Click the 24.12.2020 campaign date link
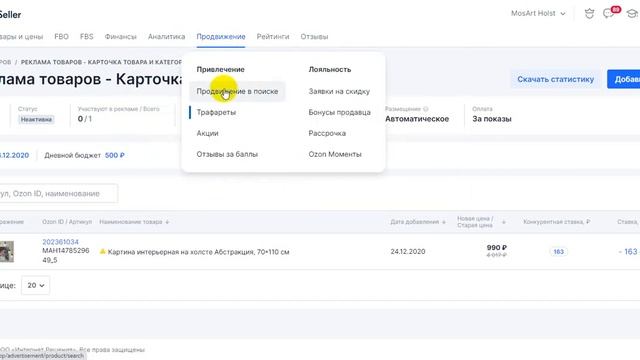640x360 pixels. (14, 155)
